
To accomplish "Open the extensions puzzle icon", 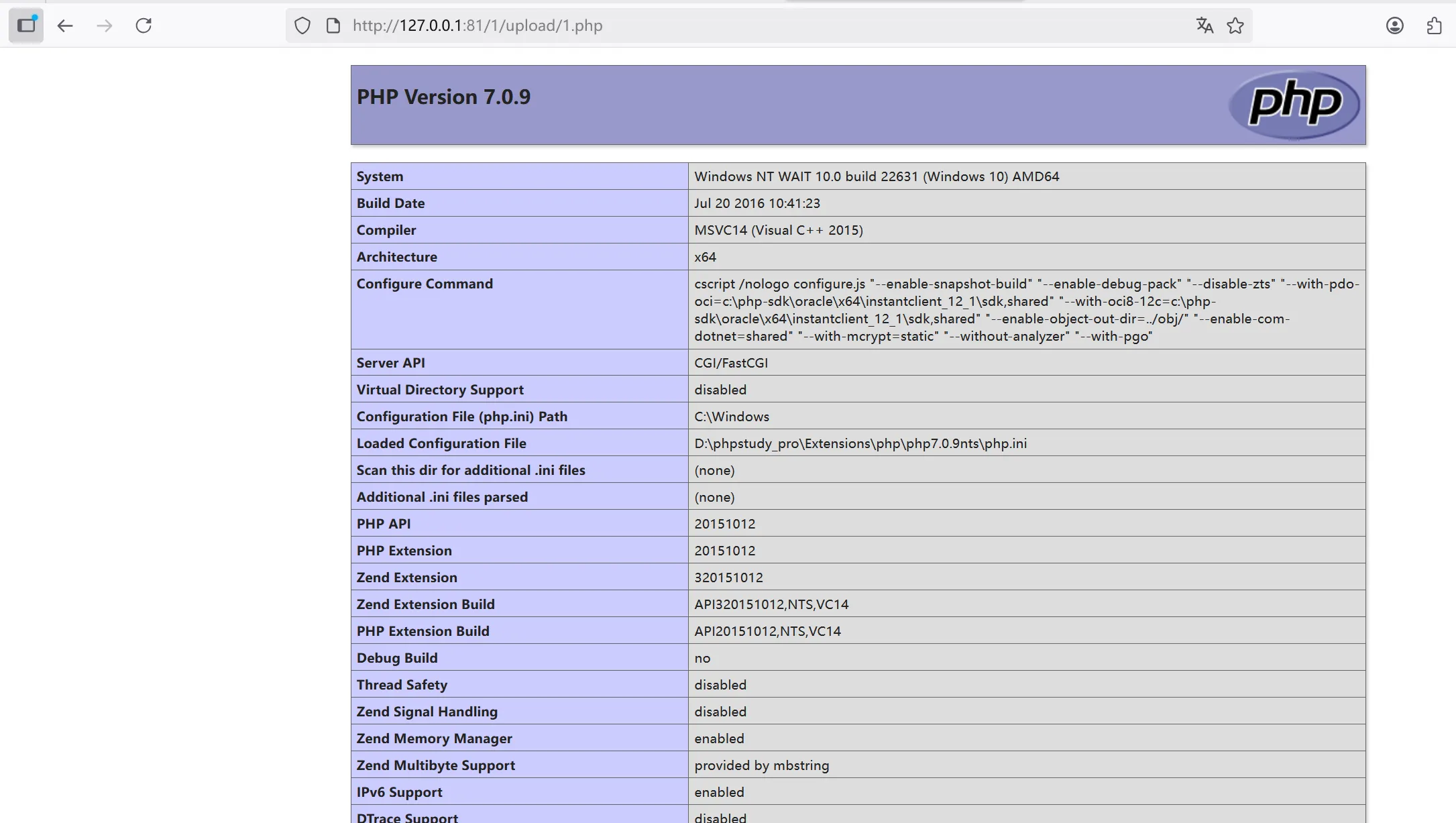I will click(1434, 25).
